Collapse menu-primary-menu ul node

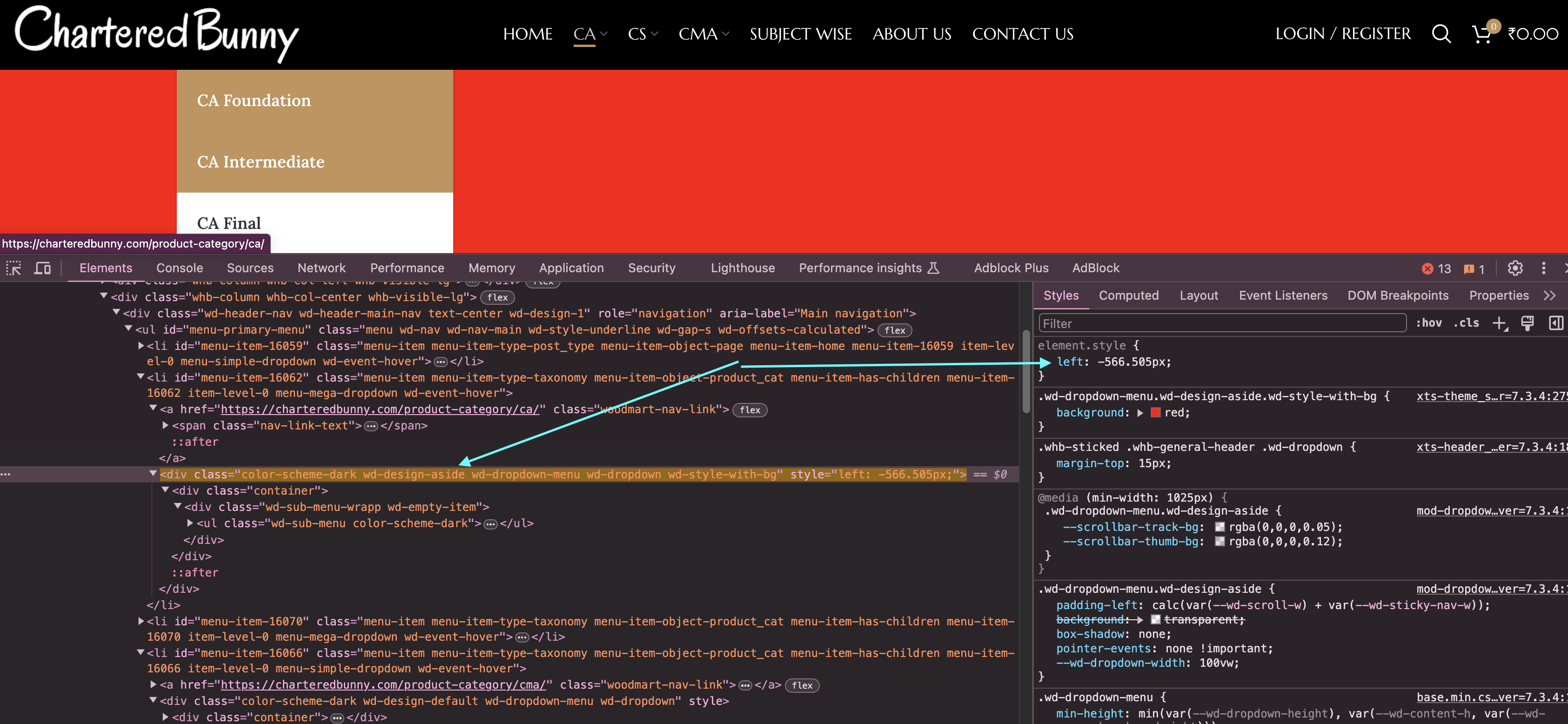[x=128, y=329]
